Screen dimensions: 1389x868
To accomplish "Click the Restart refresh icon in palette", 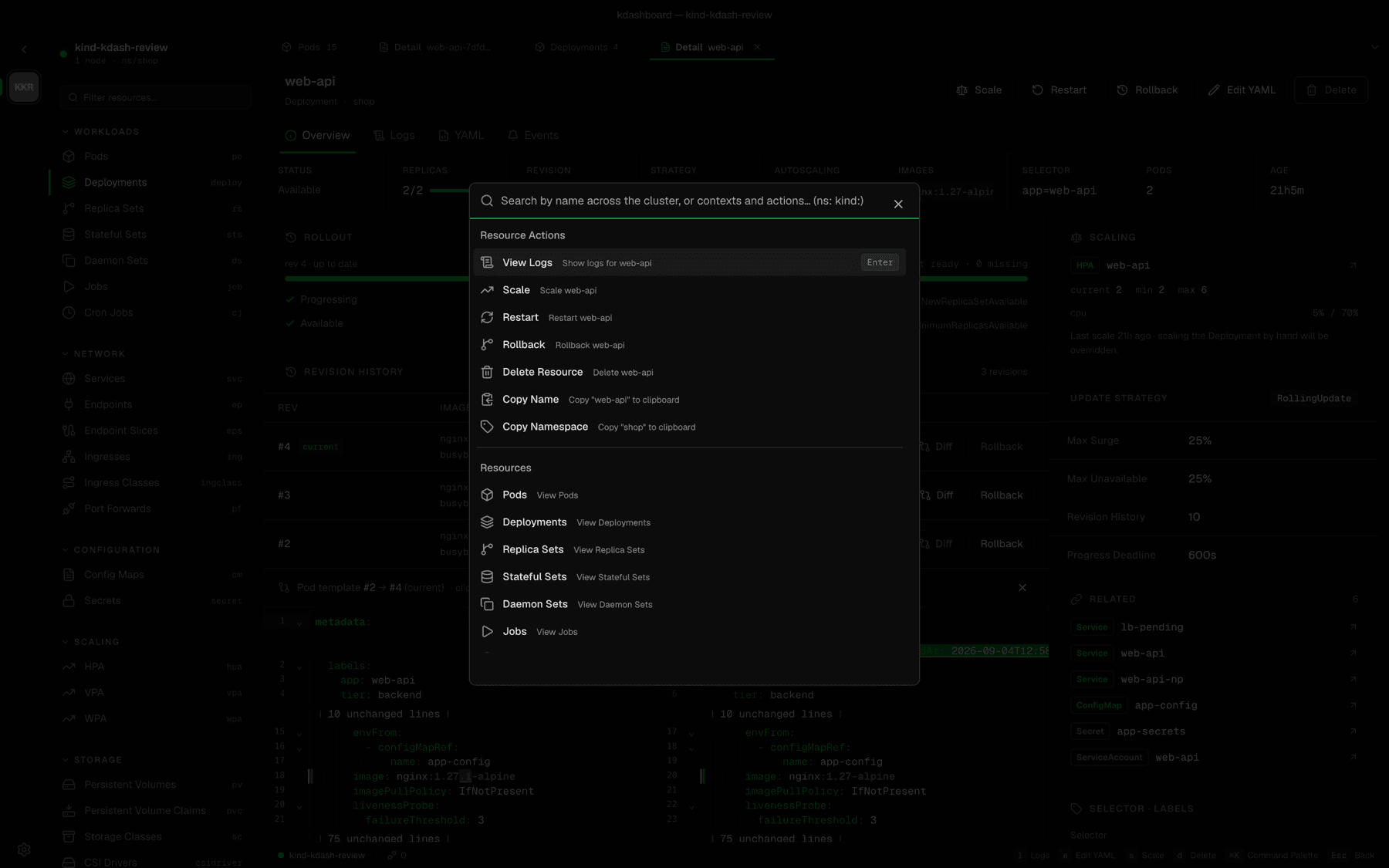I will pyautogui.click(x=487, y=317).
